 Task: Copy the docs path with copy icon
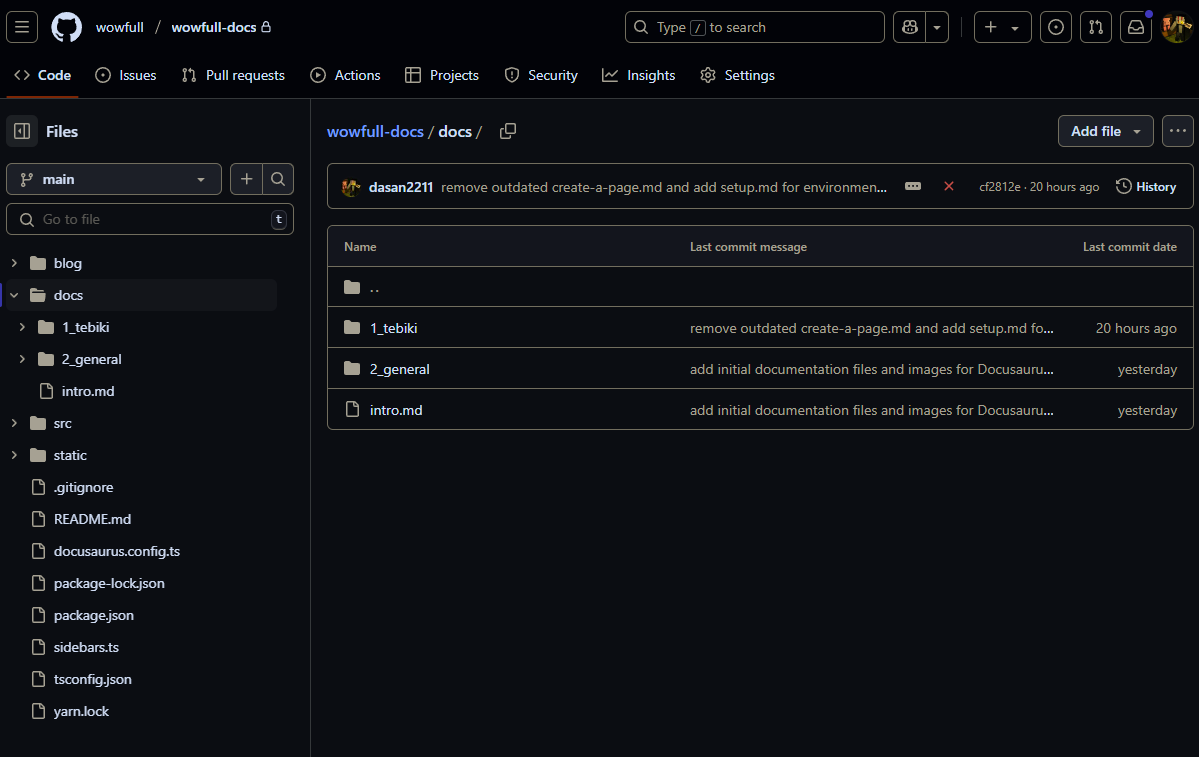(508, 131)
